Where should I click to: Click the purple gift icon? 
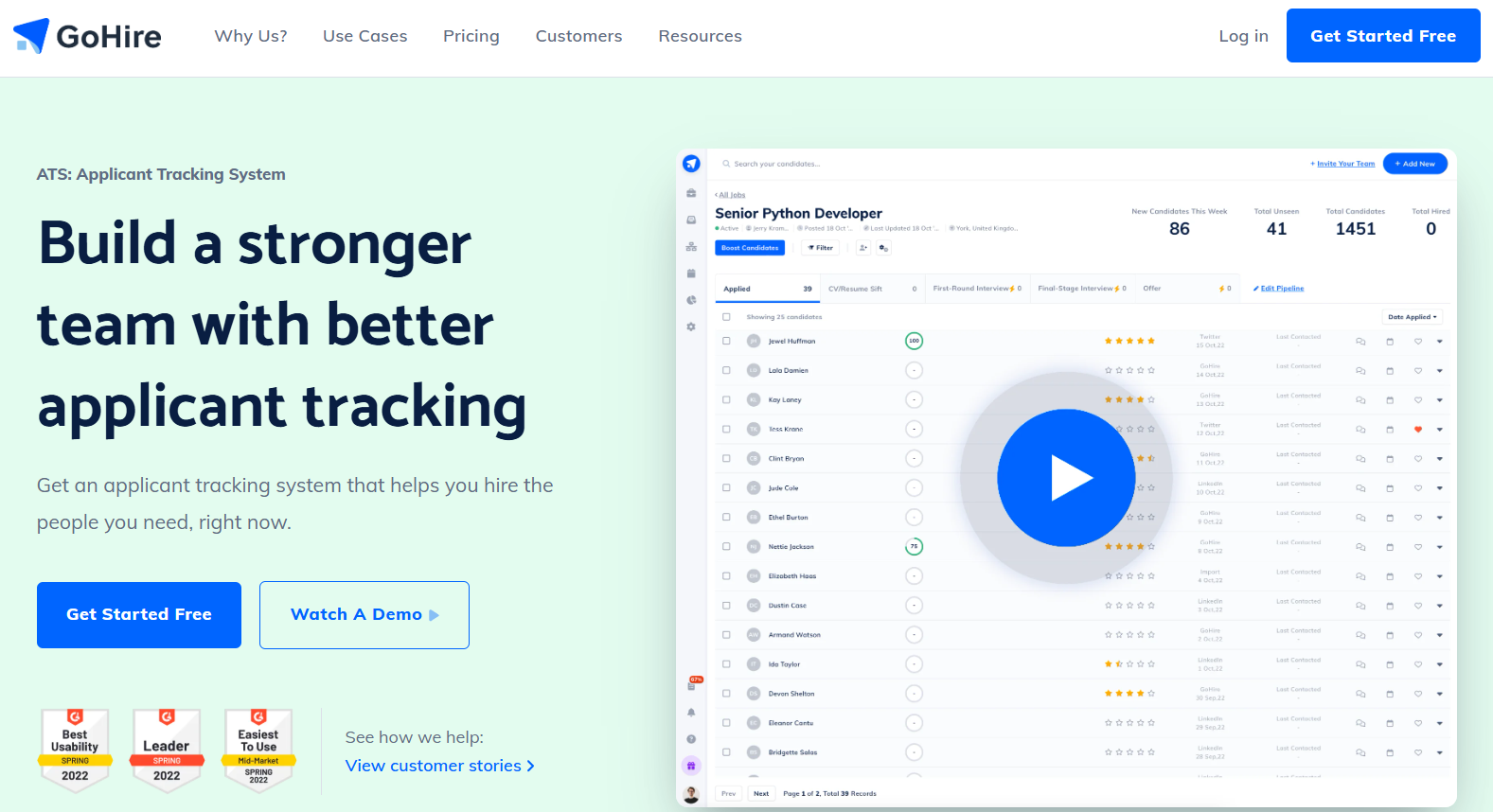point(691,766)
